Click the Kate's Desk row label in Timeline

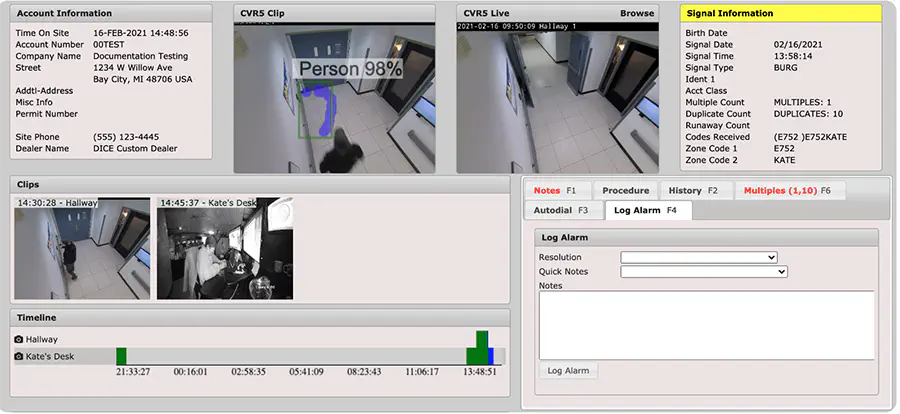click(50, 357)
